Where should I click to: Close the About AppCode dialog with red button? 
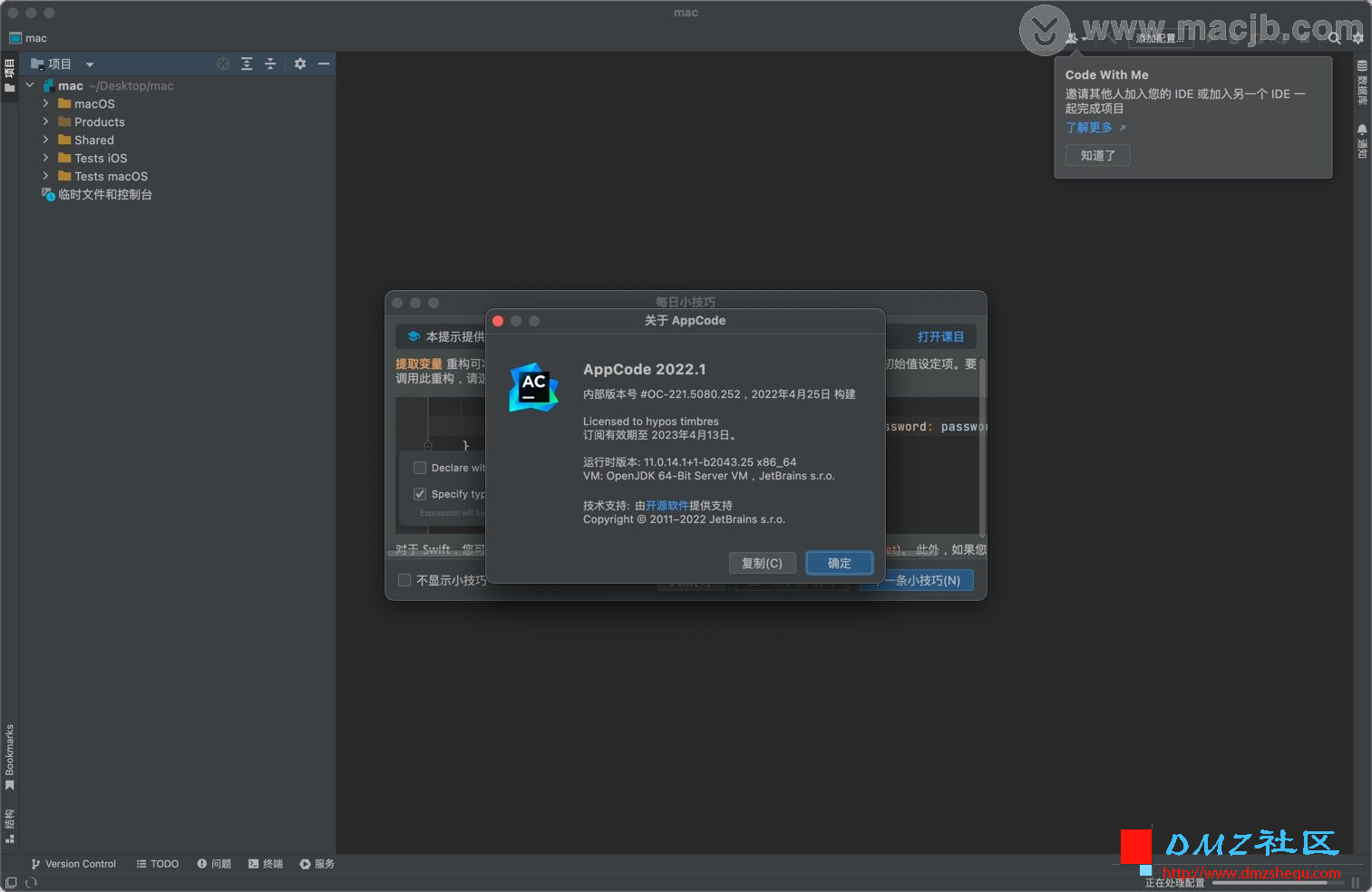pyautogui.click(x=498, y=321)
